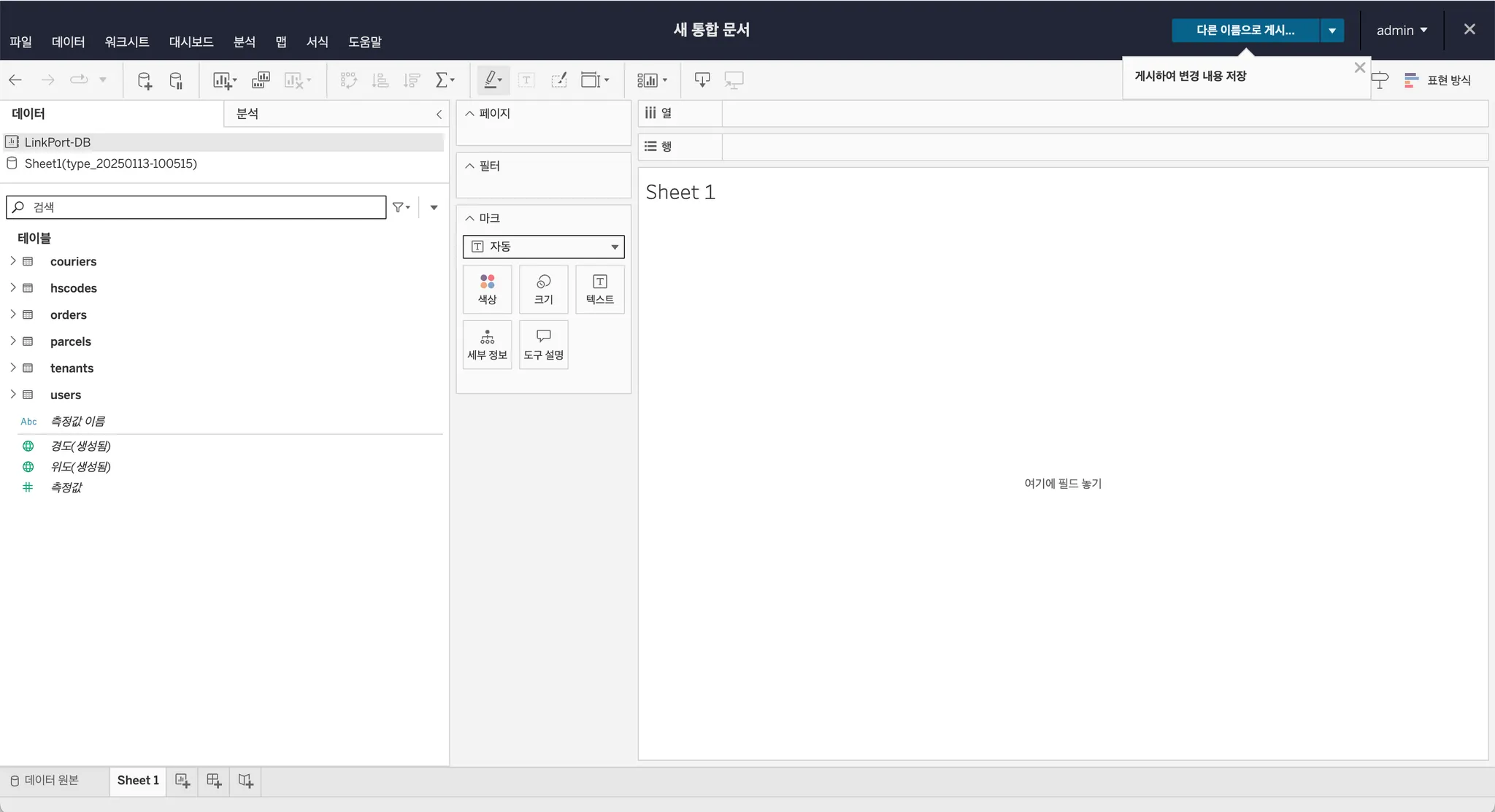Collapse the Pages shelf
Image resolution: width=1495 pixels, height=812 pixels.
tap(470, 114)
